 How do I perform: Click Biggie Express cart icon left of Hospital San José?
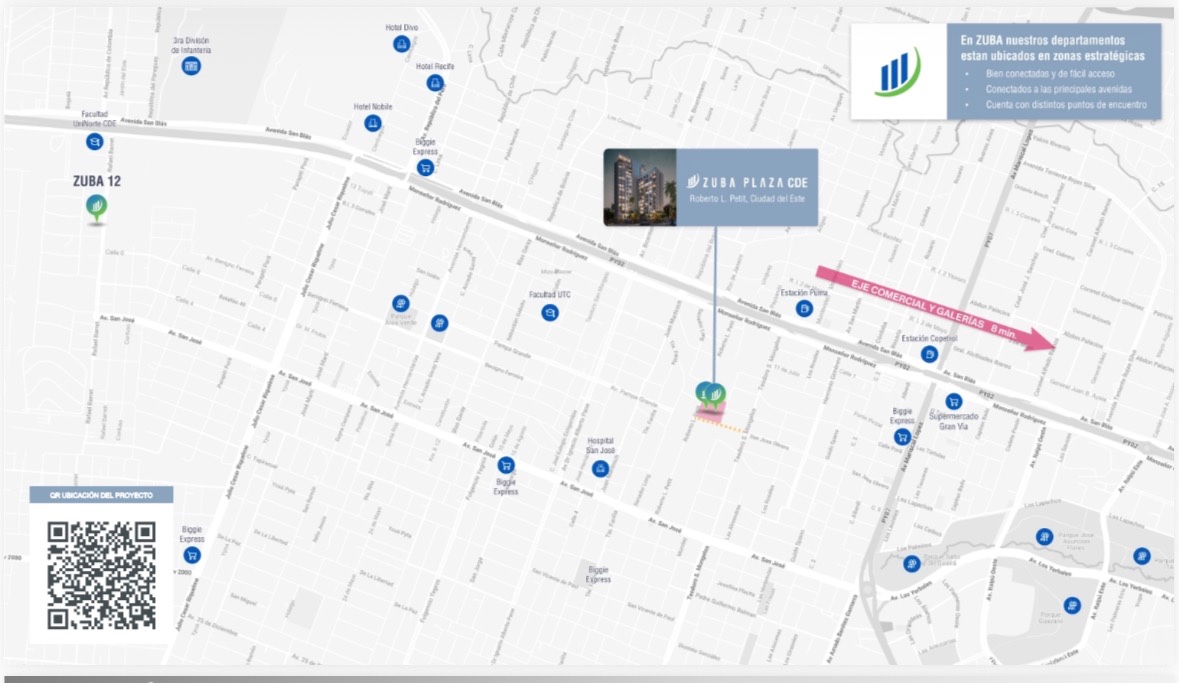[x=506, y=466]
